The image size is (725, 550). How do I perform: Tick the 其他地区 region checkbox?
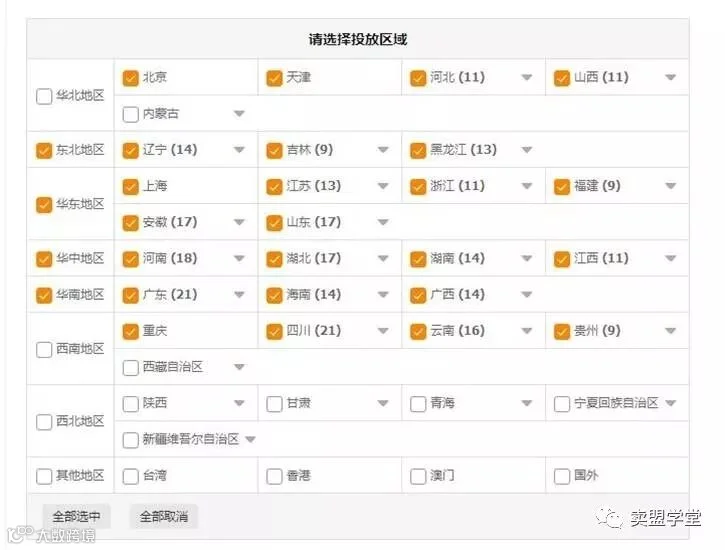(x=44, y=476)
